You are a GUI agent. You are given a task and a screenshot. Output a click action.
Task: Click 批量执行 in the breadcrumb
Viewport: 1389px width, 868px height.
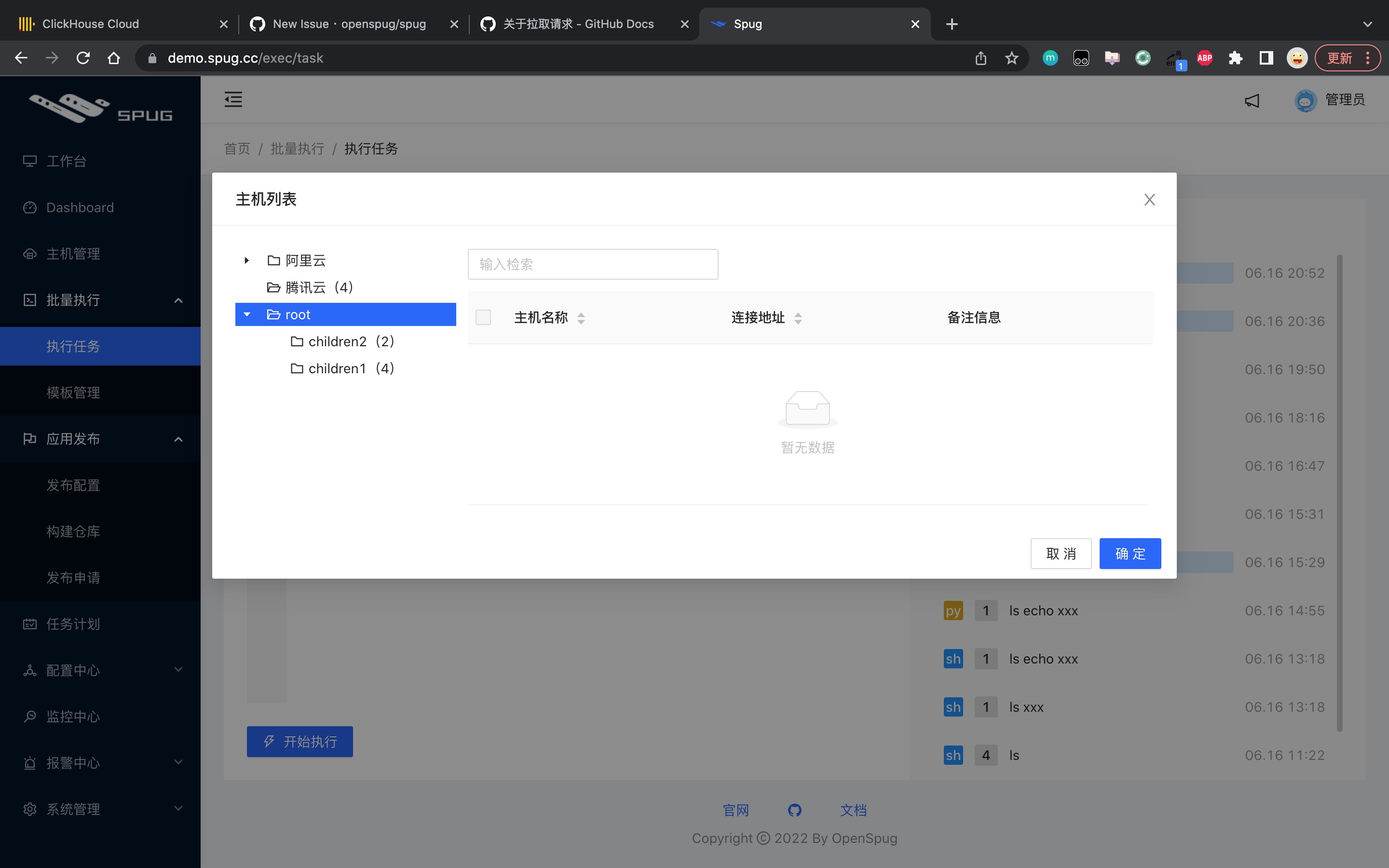coord(297,149)
